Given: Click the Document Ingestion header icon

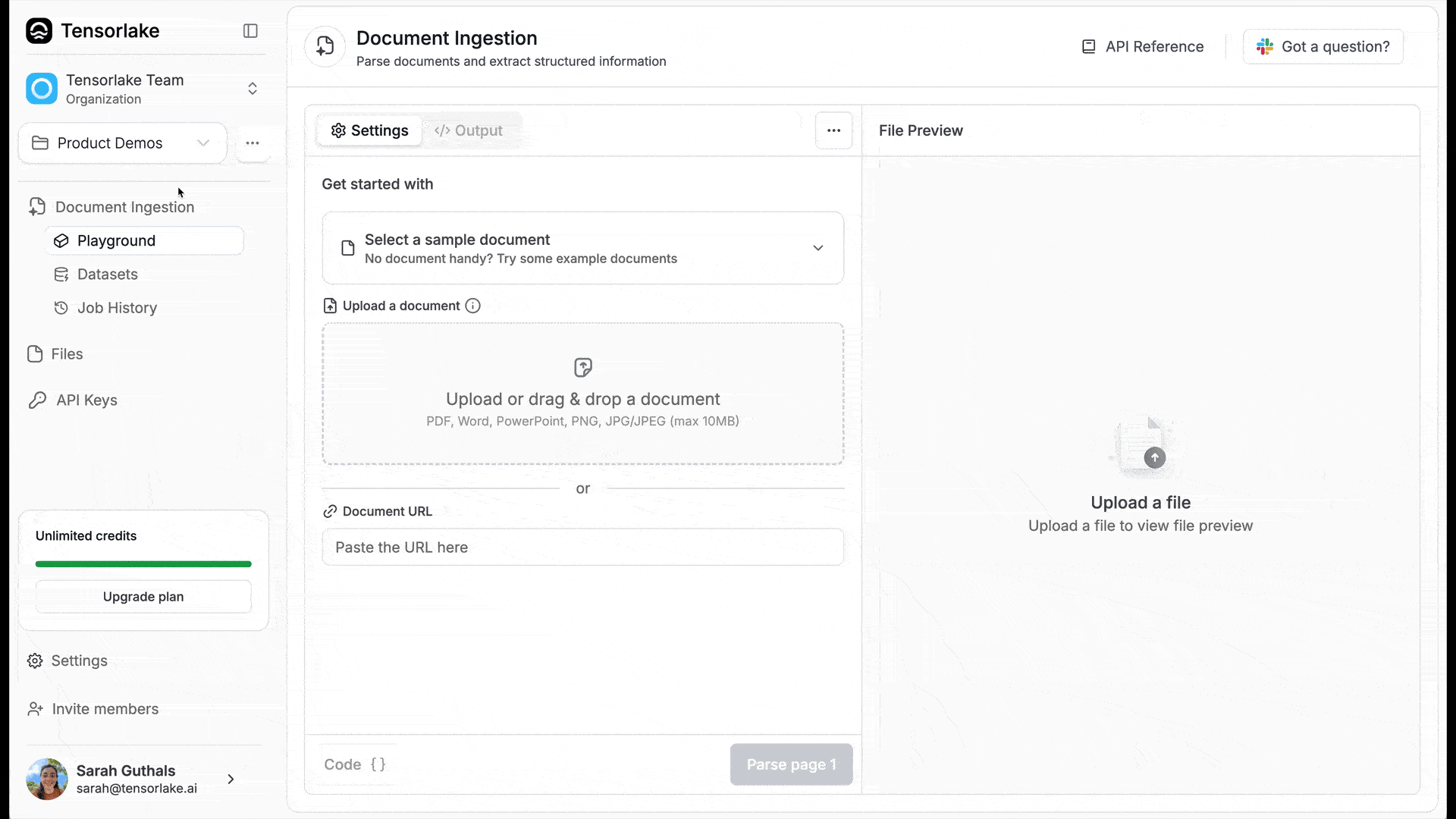Looking at the screenshot, I should click(x=325, y=46).
